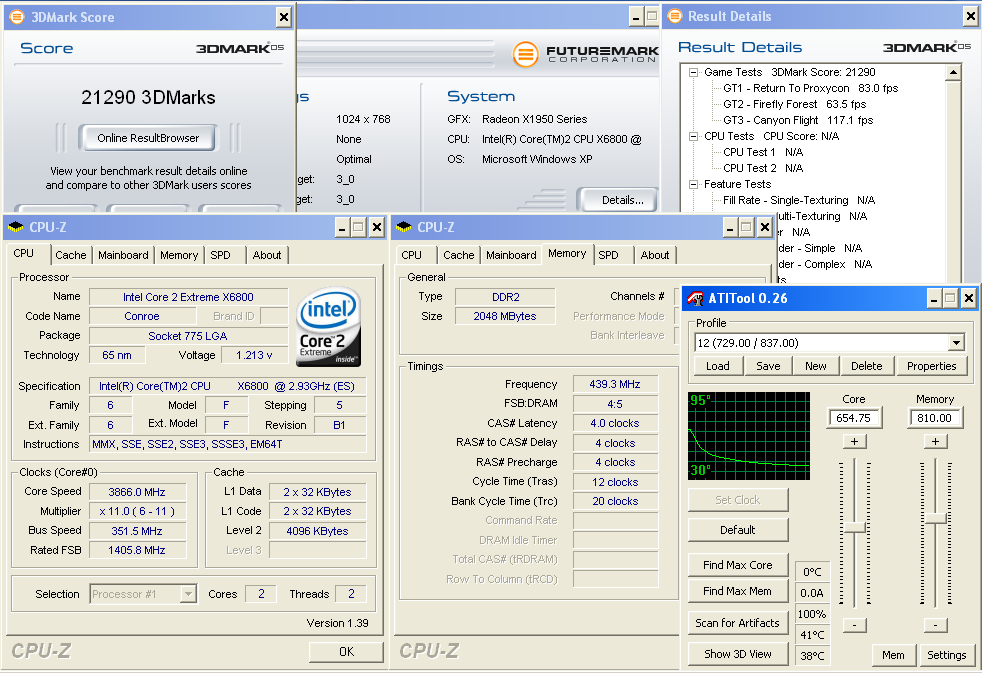Click the right CPU-Z title bar chip icon
The width and height of the screenshot is (982, 673).
[x=405, y=227]
